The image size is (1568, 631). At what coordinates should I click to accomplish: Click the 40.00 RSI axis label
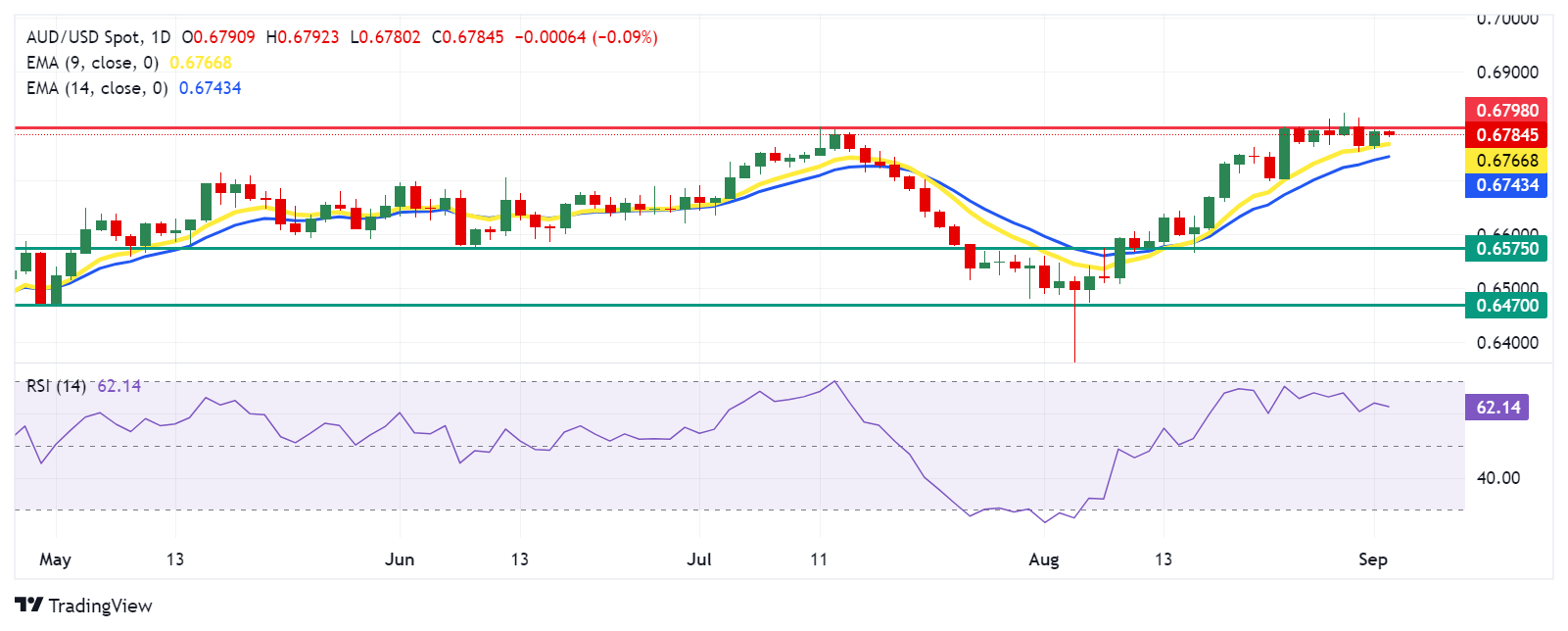(1498, 478)
